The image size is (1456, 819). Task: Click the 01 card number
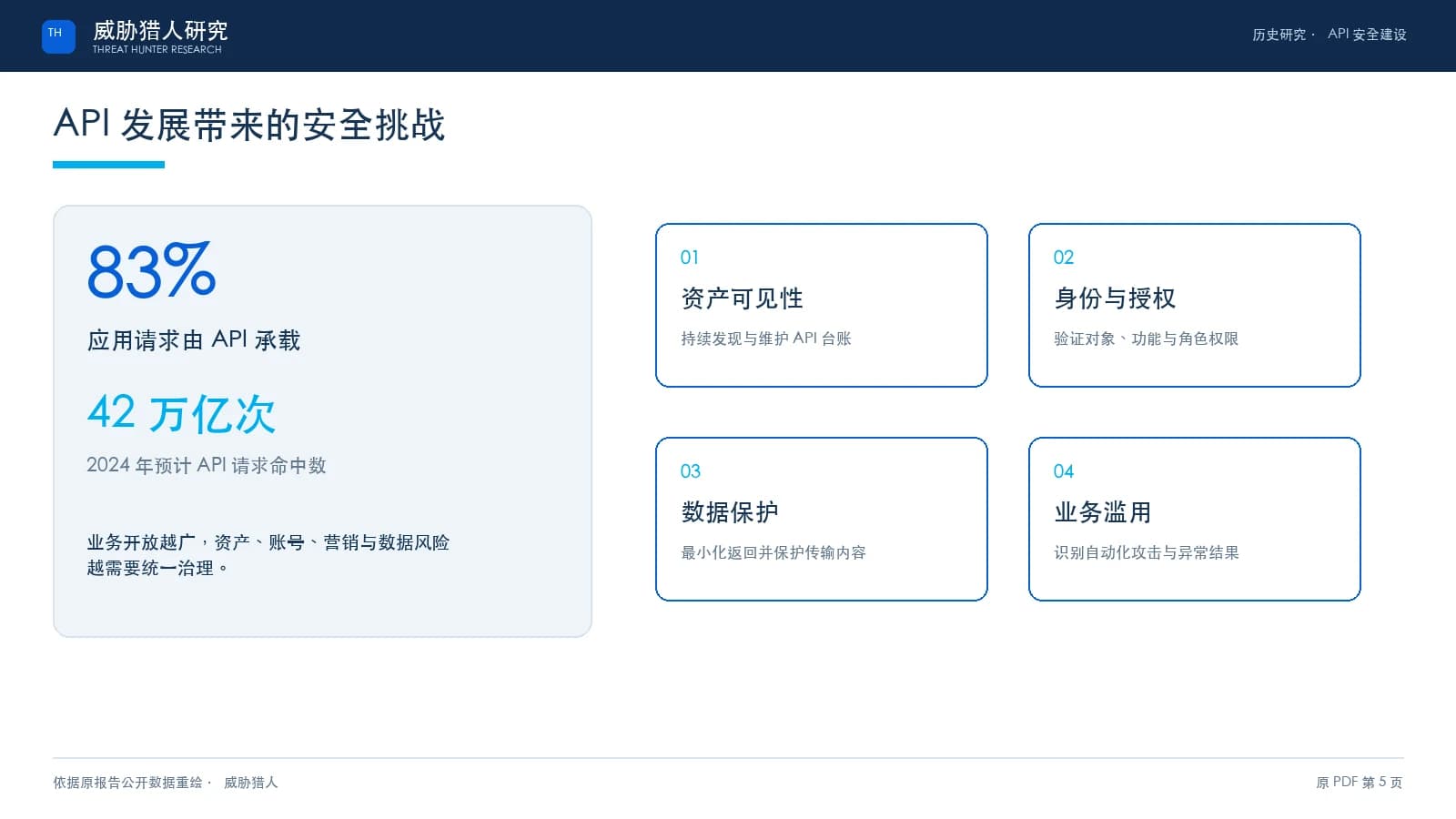click(x=690, y=258)
